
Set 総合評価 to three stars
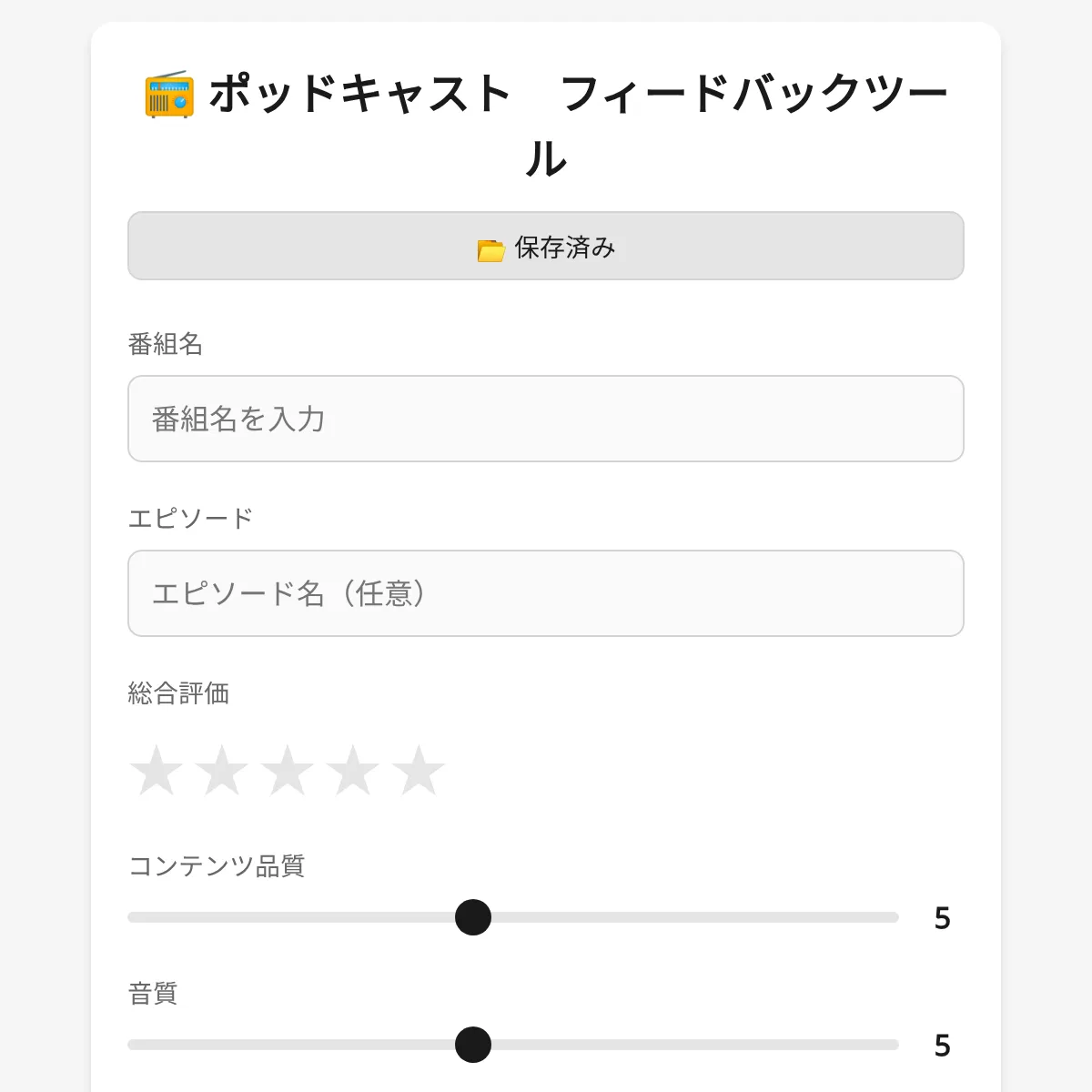(288, 771)
